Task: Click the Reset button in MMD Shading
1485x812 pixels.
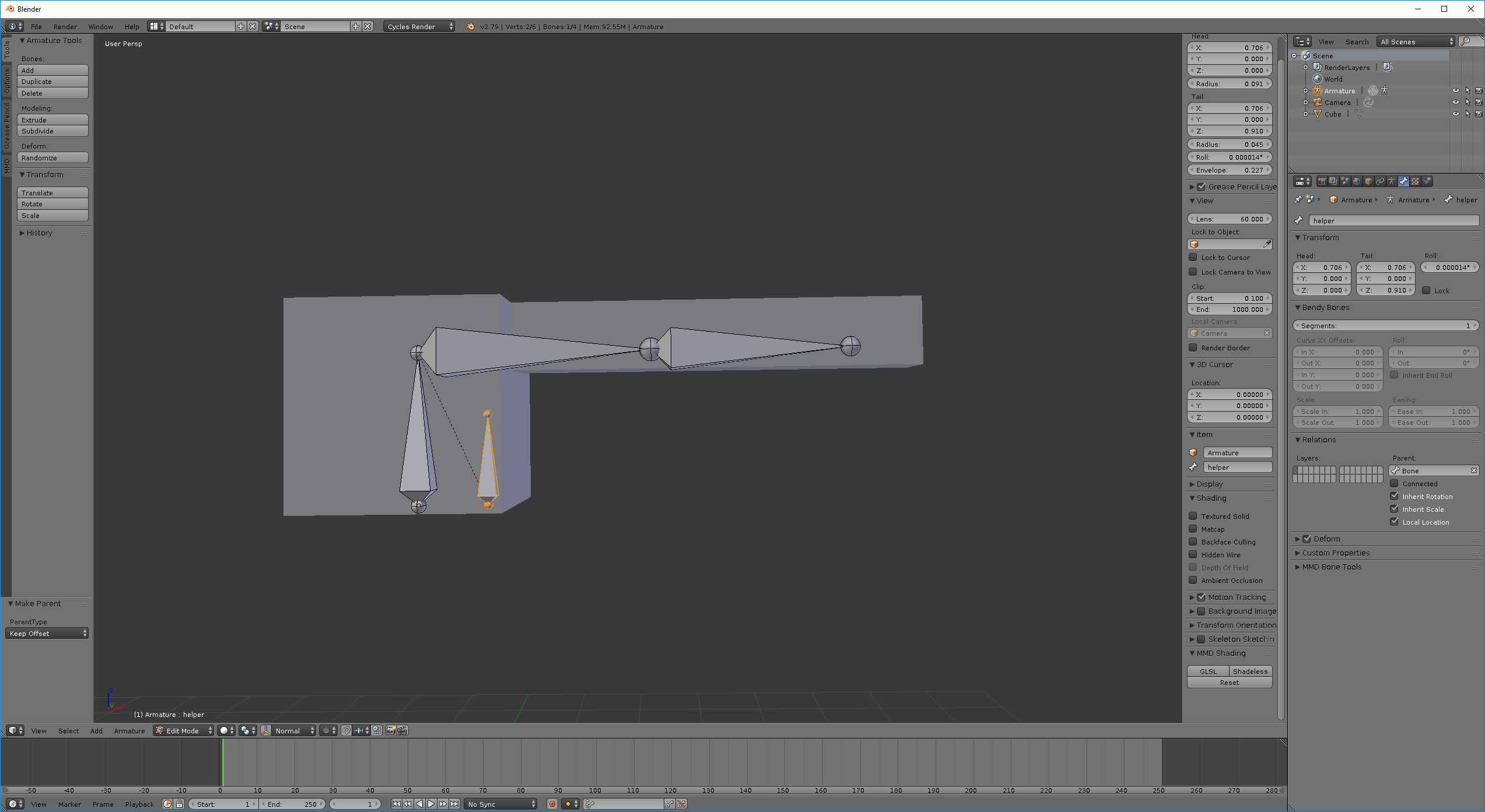Action: tap(1230, 682)
